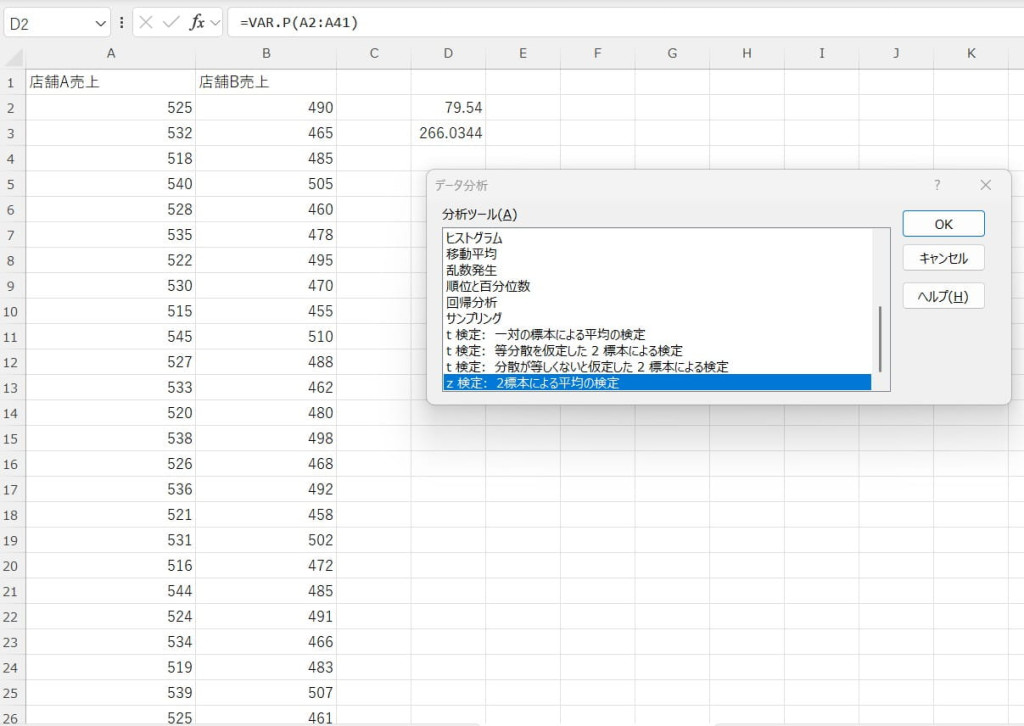Click the ヘルプ(H) button

coord(943,296)
